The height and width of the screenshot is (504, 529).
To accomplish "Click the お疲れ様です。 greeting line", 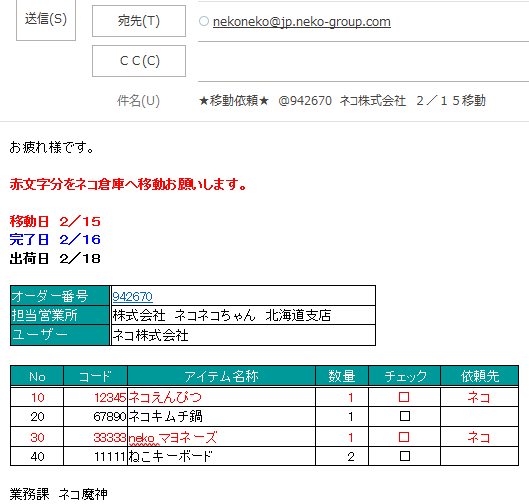I will [x=52, y=147].
